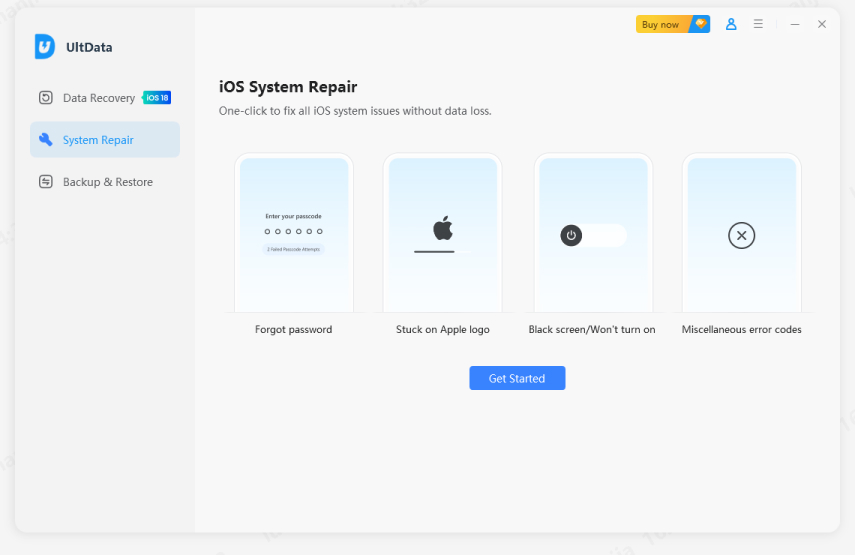Select the Forgot password phone card
Viewport: 855px width, 555px height.
tap(293, 235)
